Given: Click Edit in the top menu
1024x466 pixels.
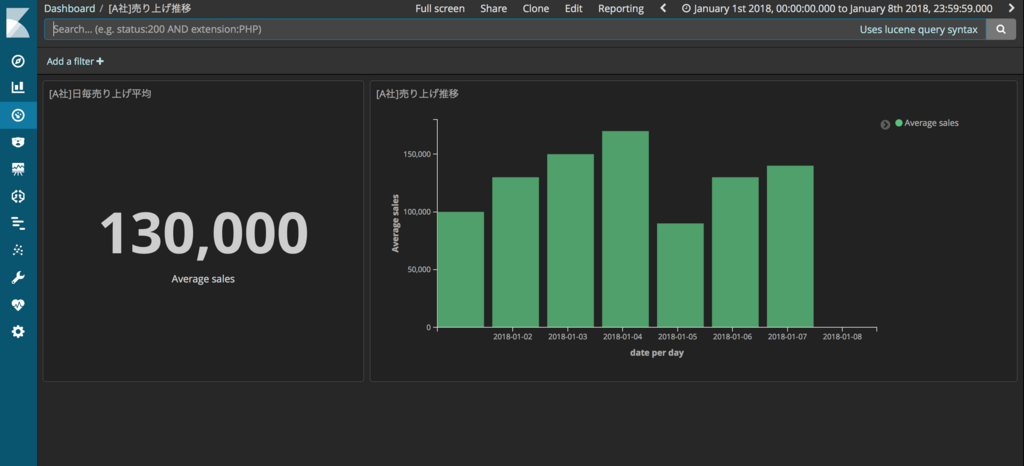Looking at the screenshot, I should point(573,8).
